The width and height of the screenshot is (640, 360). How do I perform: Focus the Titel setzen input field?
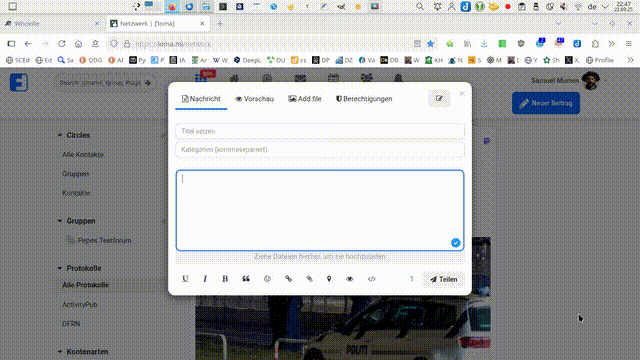[320, 131]
